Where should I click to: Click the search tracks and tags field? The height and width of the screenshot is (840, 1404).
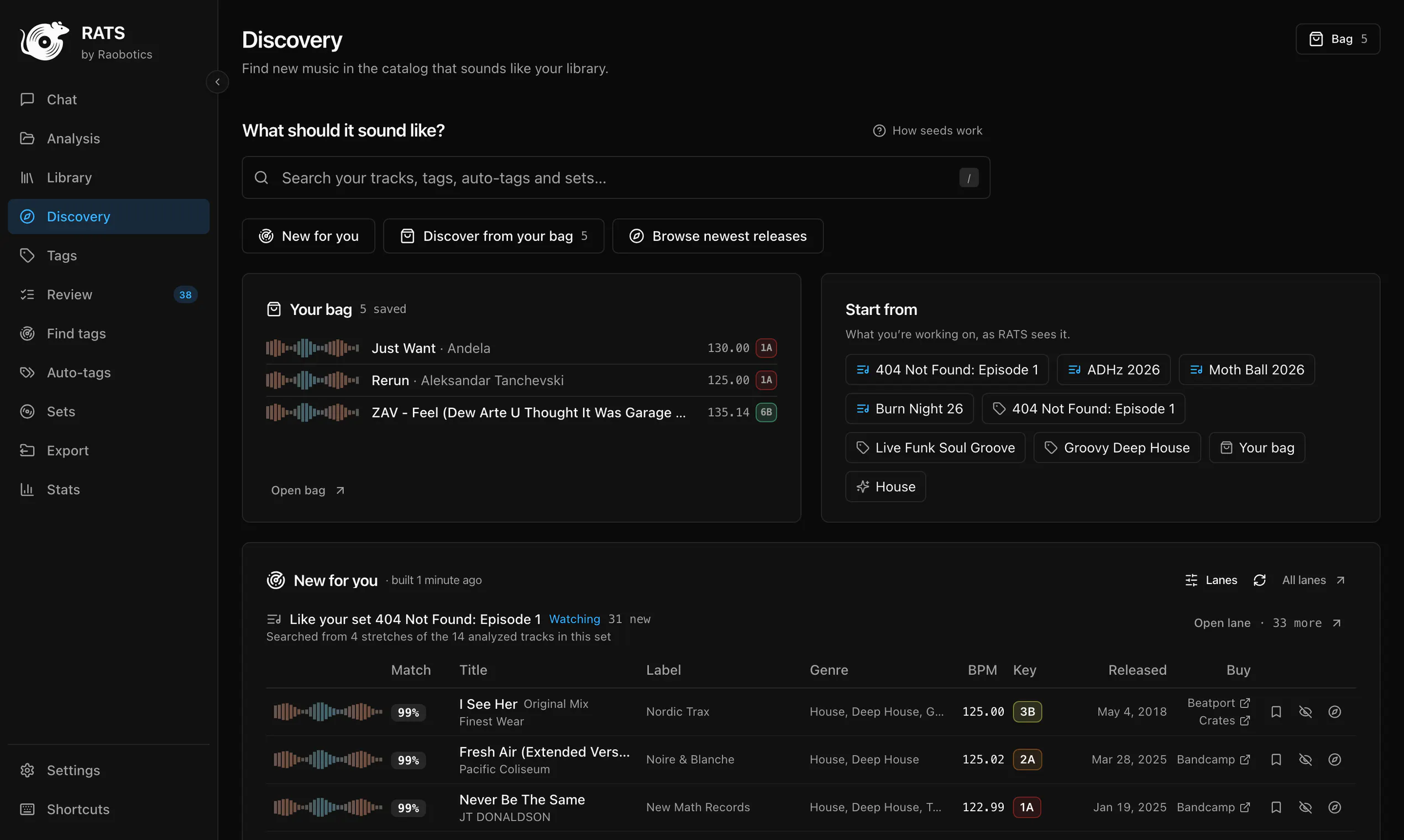(615, 179)
